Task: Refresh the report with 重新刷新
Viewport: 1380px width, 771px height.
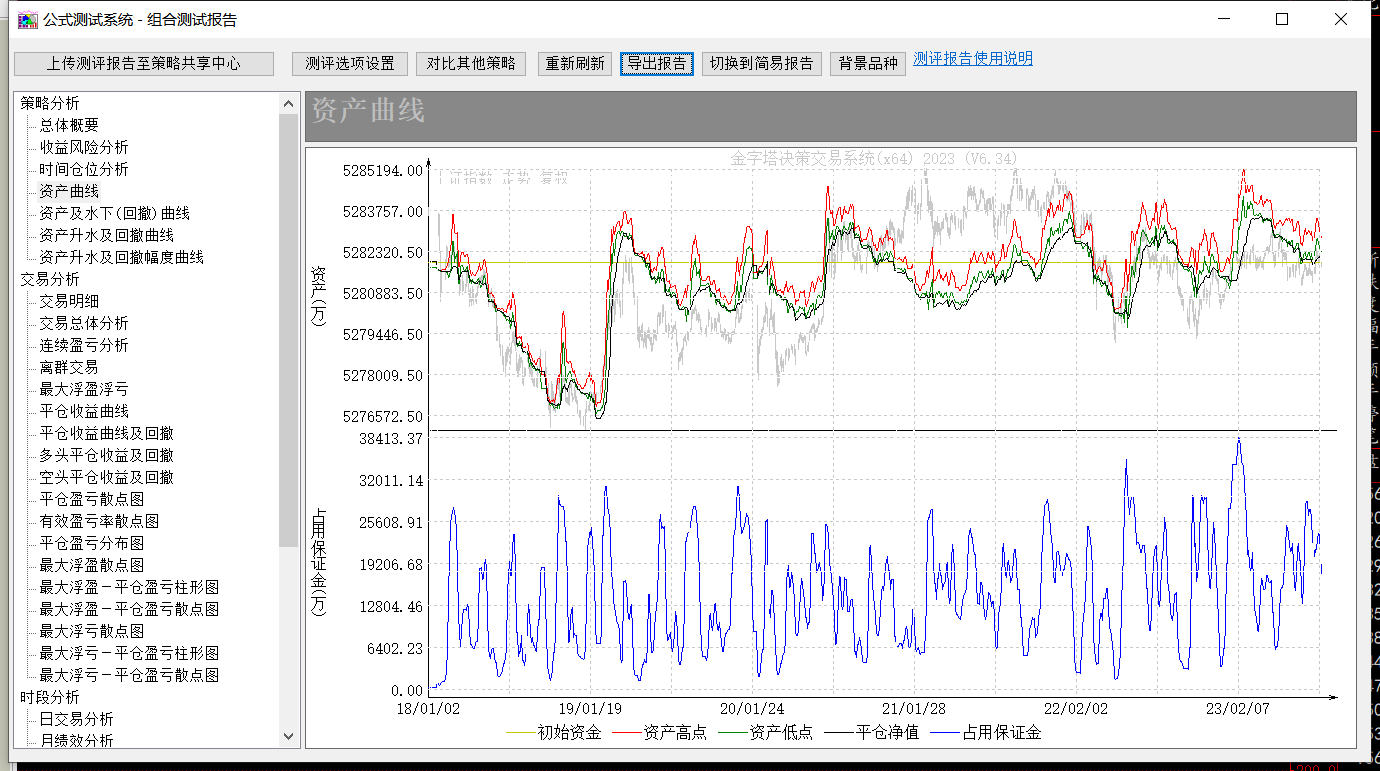Action: coord(575,63)
